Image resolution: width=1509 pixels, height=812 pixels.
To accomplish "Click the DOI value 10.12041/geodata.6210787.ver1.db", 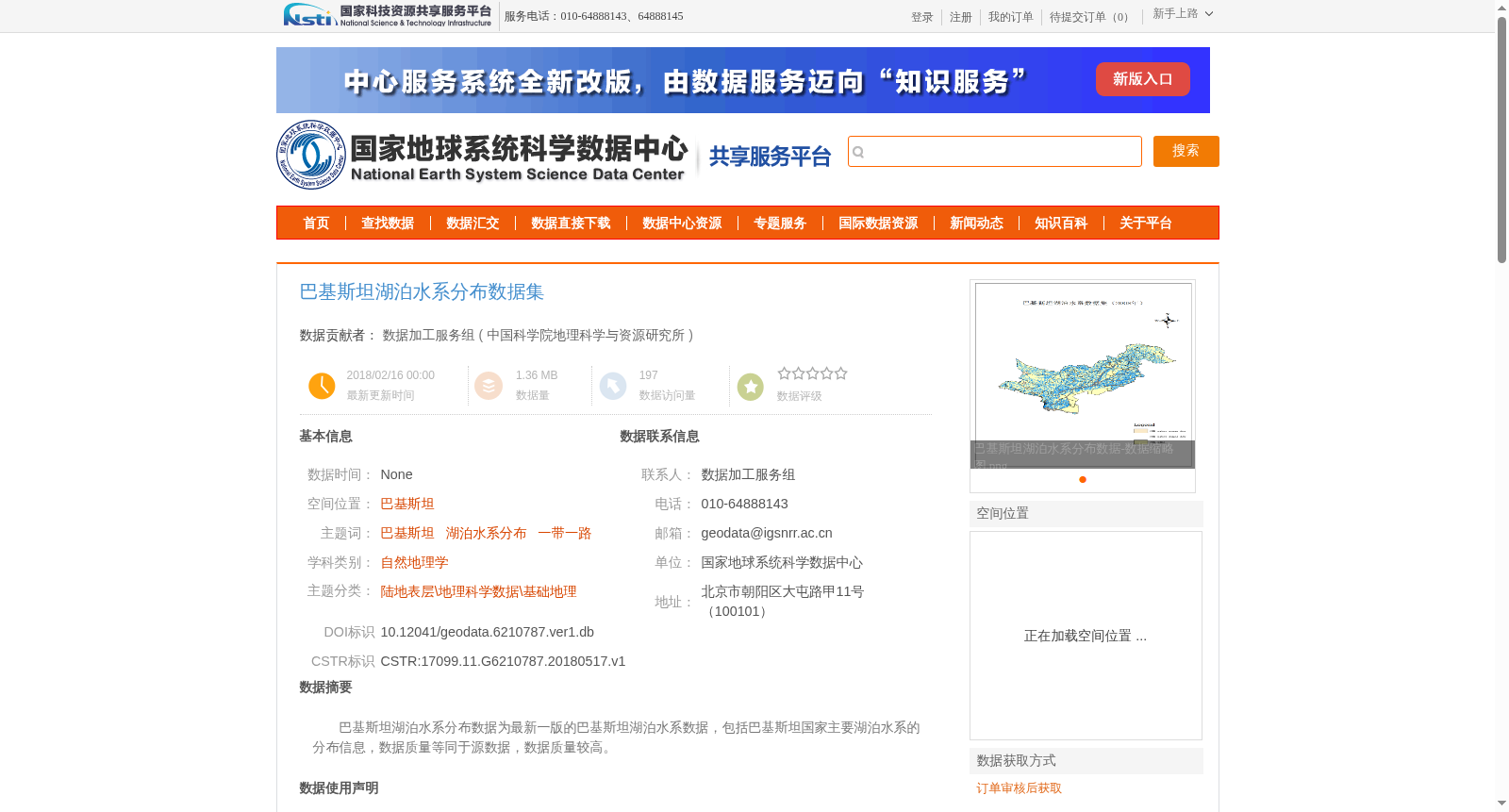I will tap(487, 632).
